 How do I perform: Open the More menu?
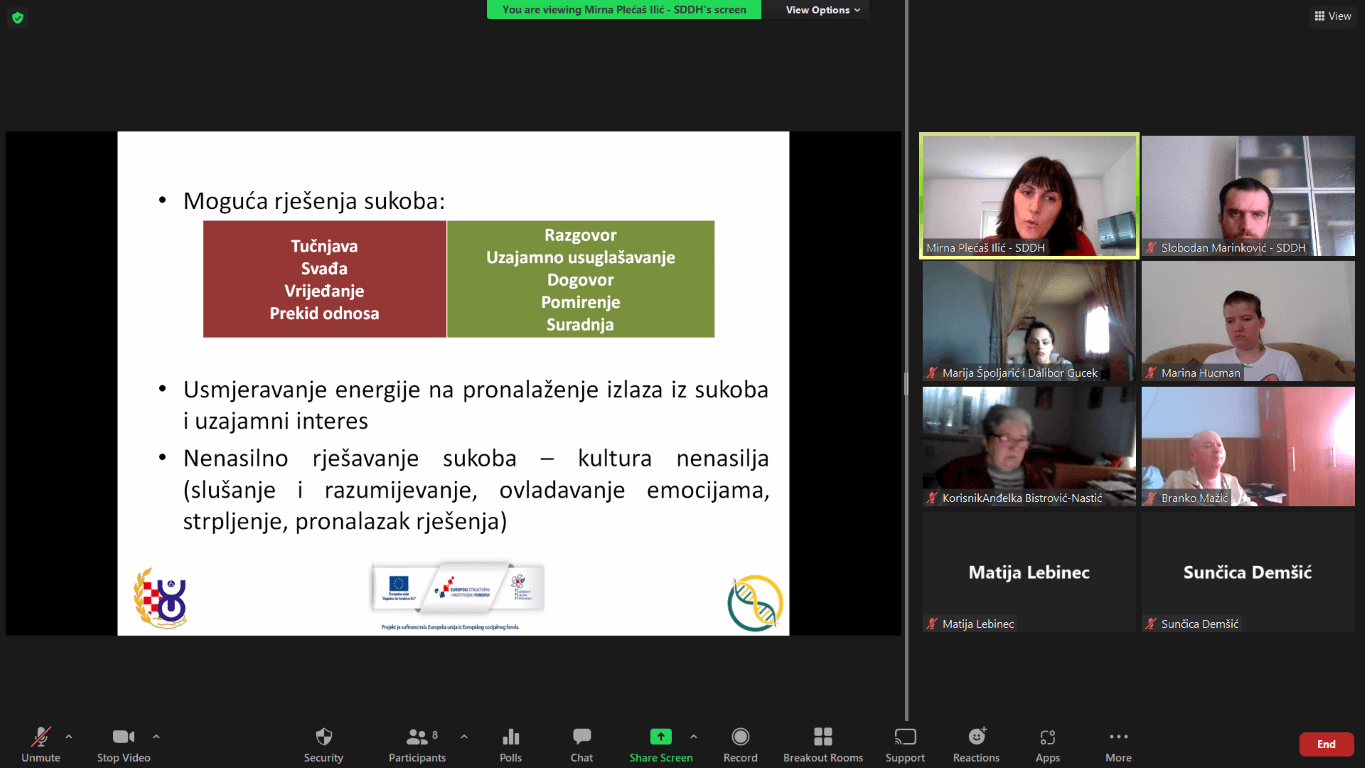click(1118, 744)
